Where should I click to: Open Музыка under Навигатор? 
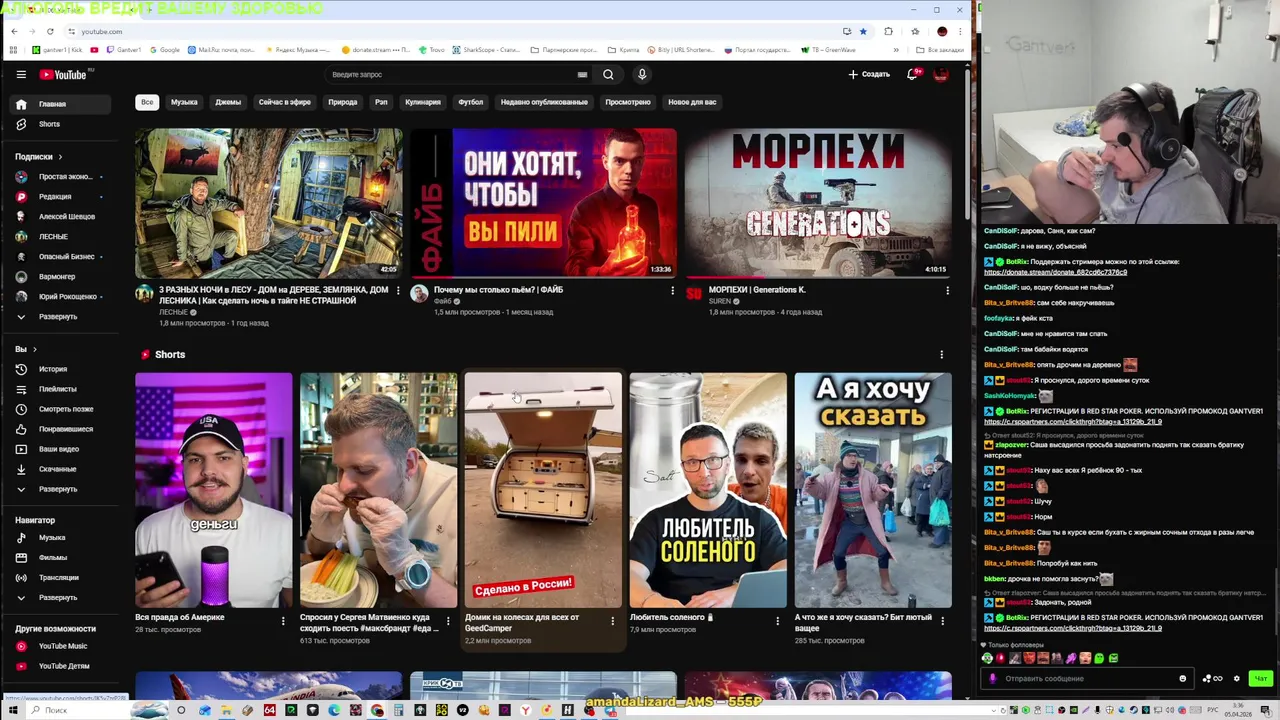click(x=62, y=537)
